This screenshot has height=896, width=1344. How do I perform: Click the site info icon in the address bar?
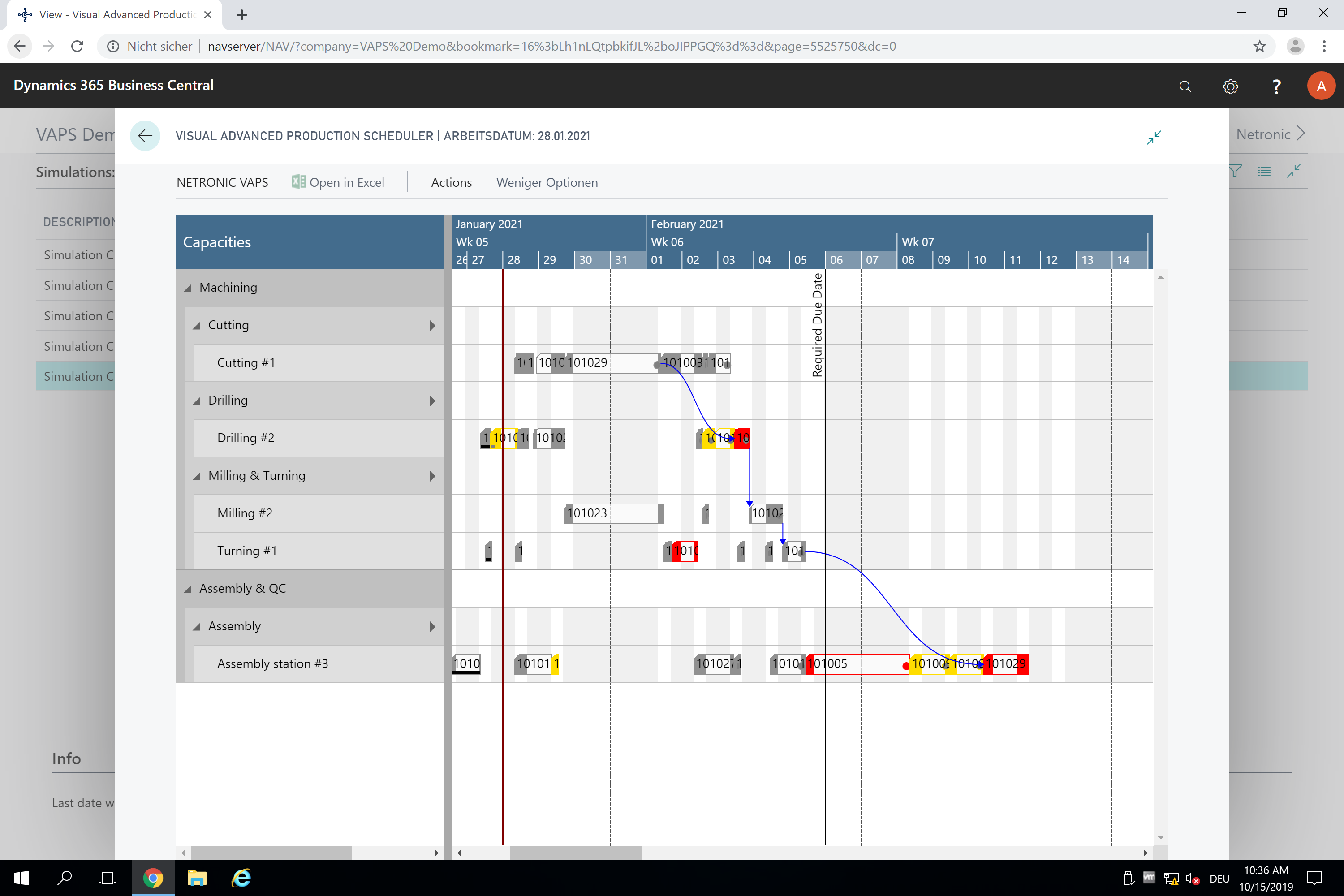[113, 46]
